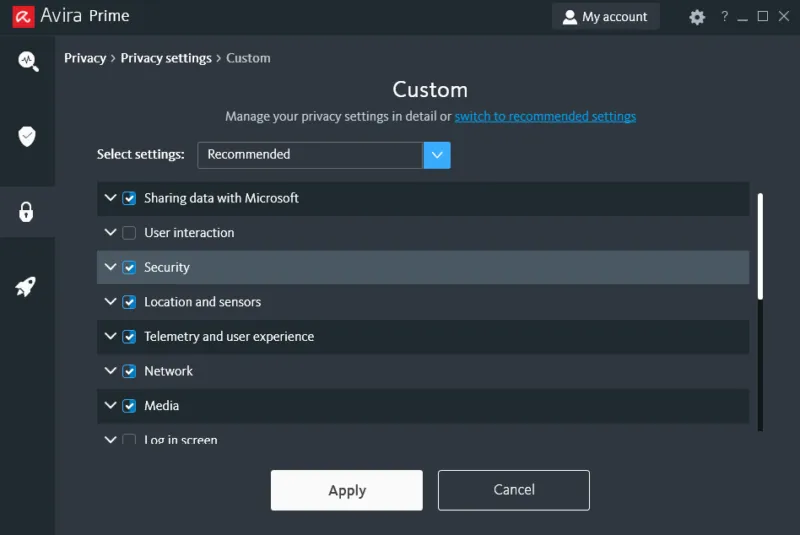Select the Privacy padlock sidebar icon
The height and width of the screenshot is (535, 800).
[x=27, y=212]
